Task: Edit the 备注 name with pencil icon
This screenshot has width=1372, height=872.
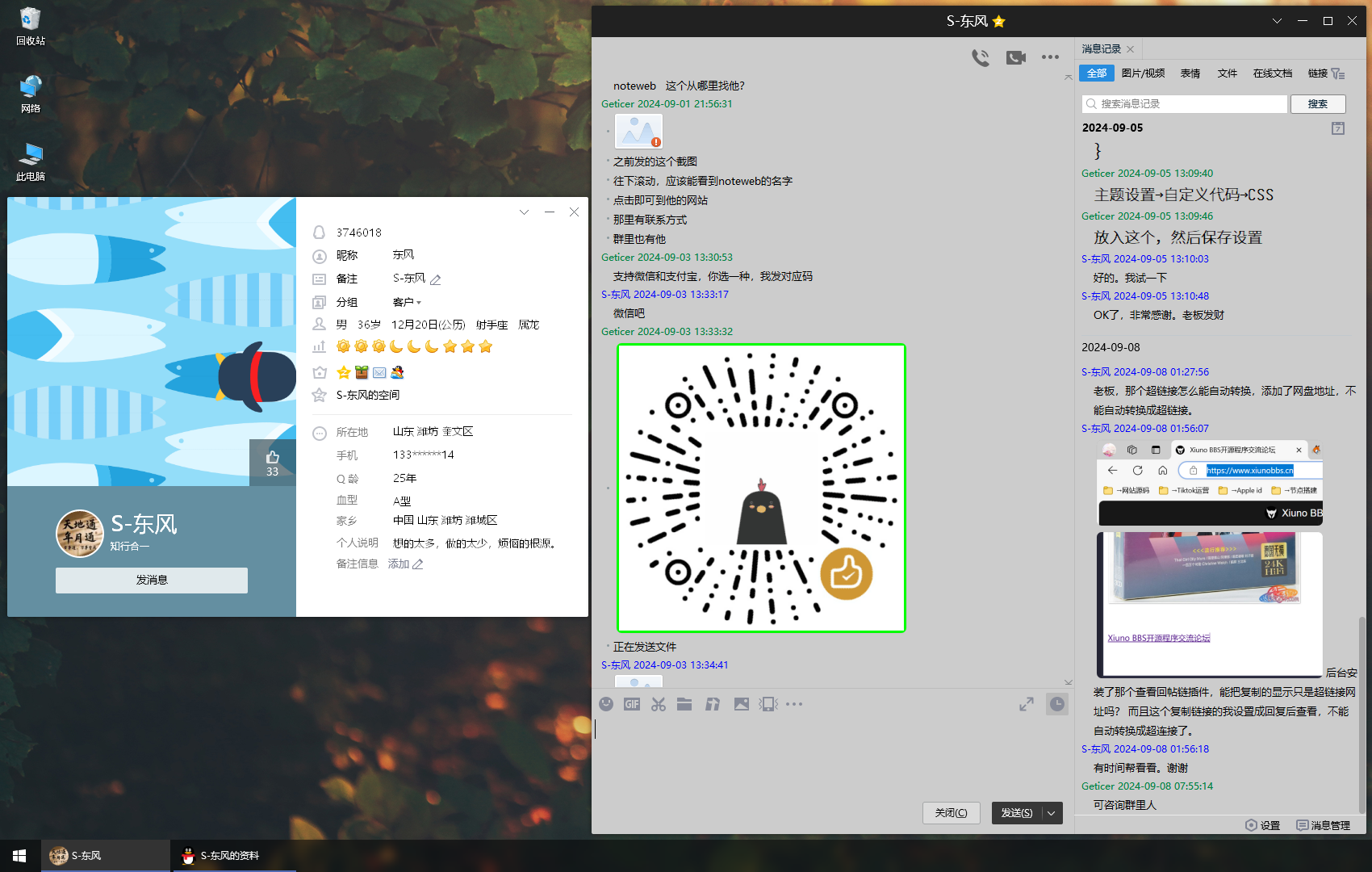Action: click(436, 279)
